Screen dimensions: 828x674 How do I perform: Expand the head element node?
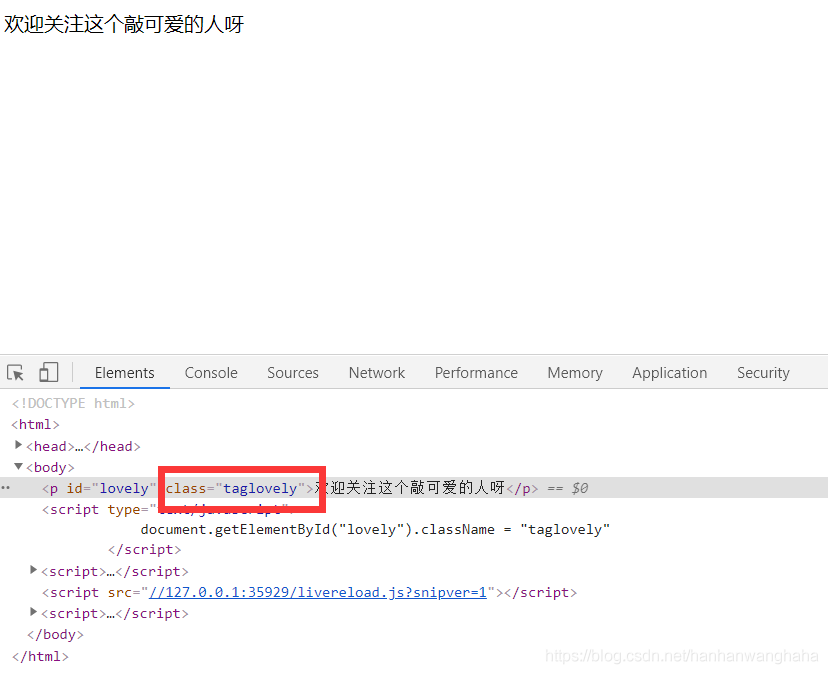[x=18, y=445]
